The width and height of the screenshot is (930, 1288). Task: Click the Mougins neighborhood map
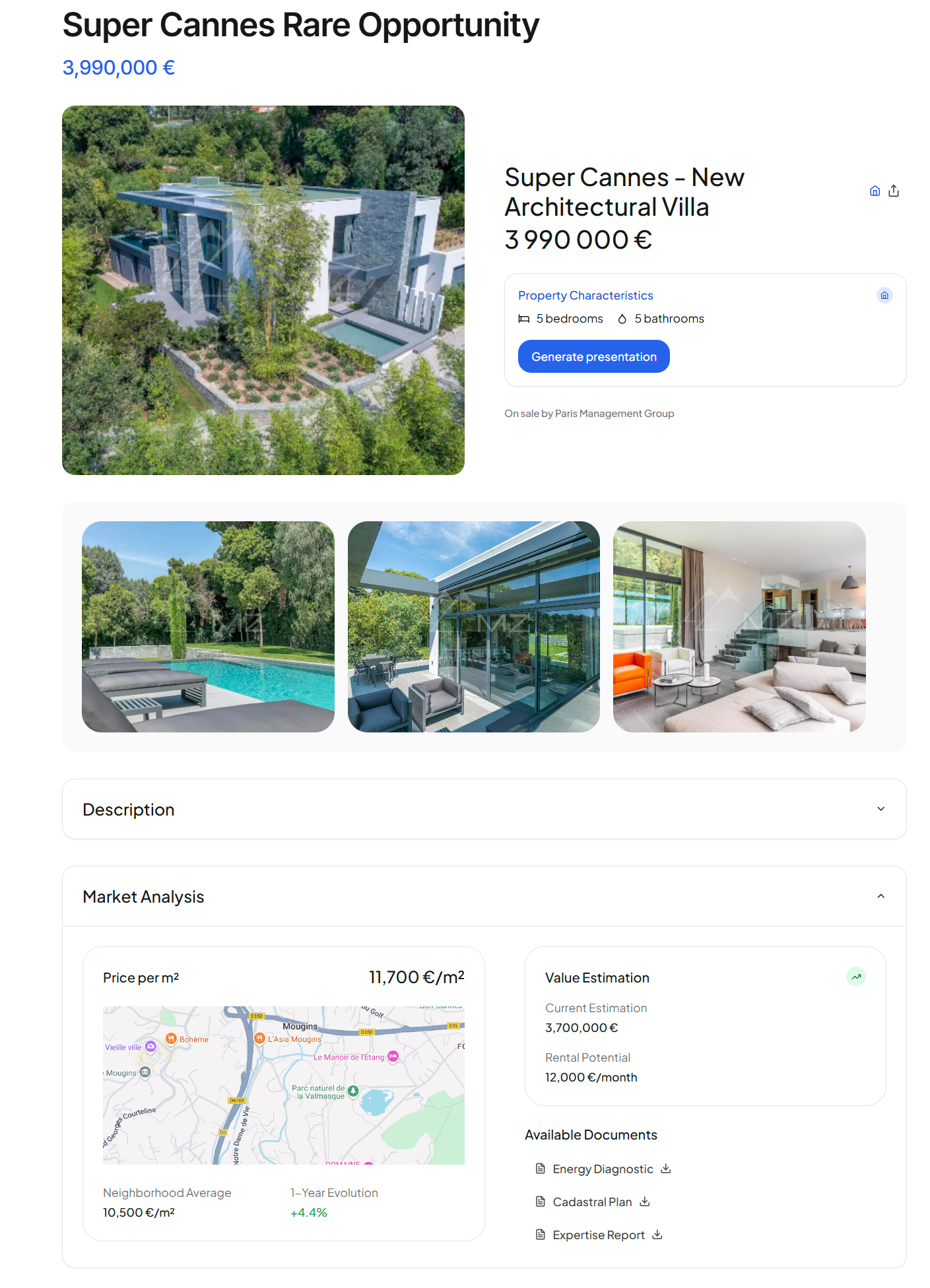[x=284, y=1085]
